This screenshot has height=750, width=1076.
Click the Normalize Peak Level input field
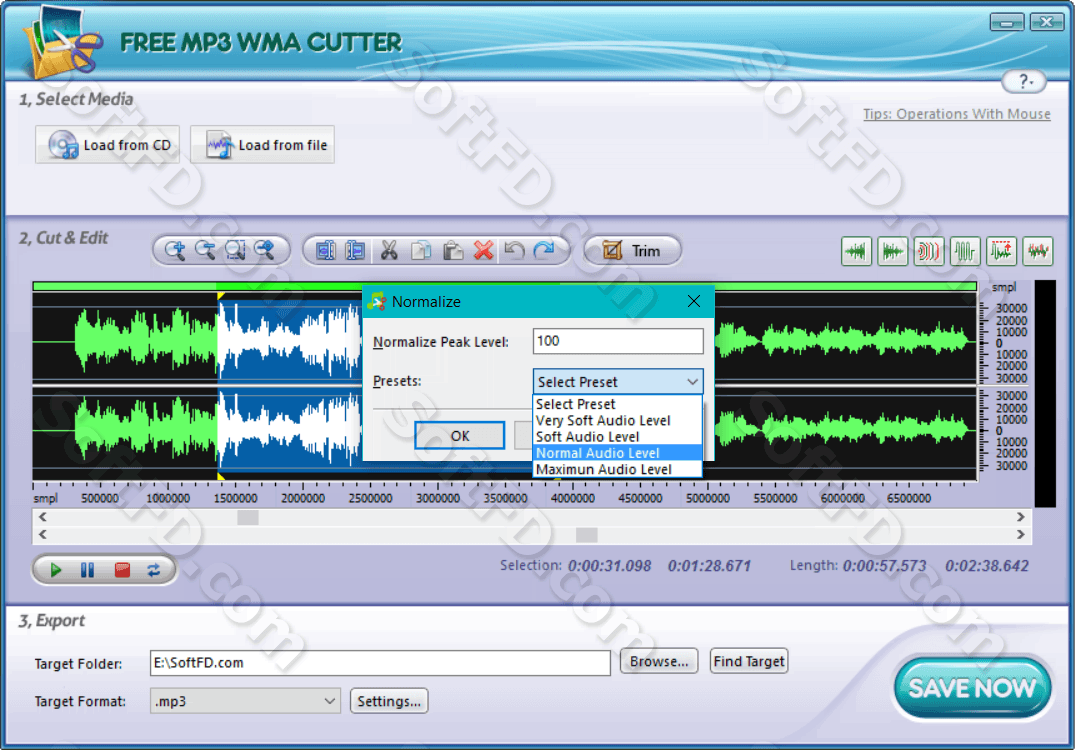[x=618, y=341]
